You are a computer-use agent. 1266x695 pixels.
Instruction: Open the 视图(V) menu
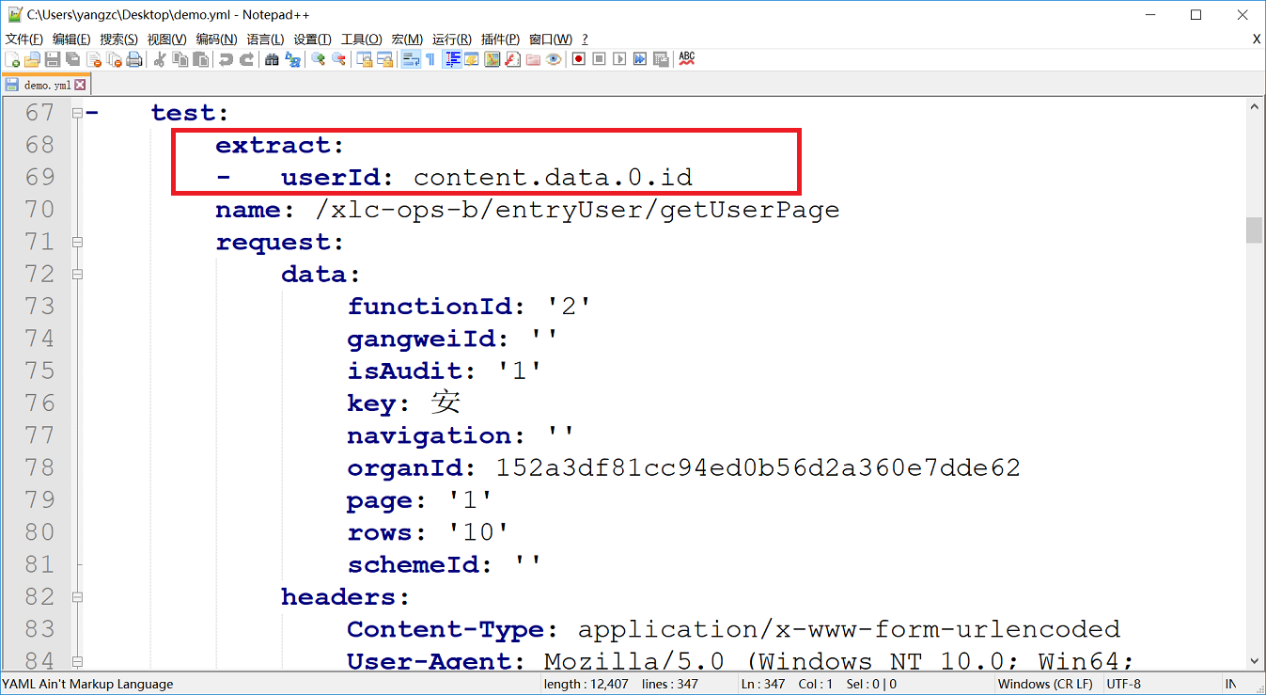coord(166,39)
